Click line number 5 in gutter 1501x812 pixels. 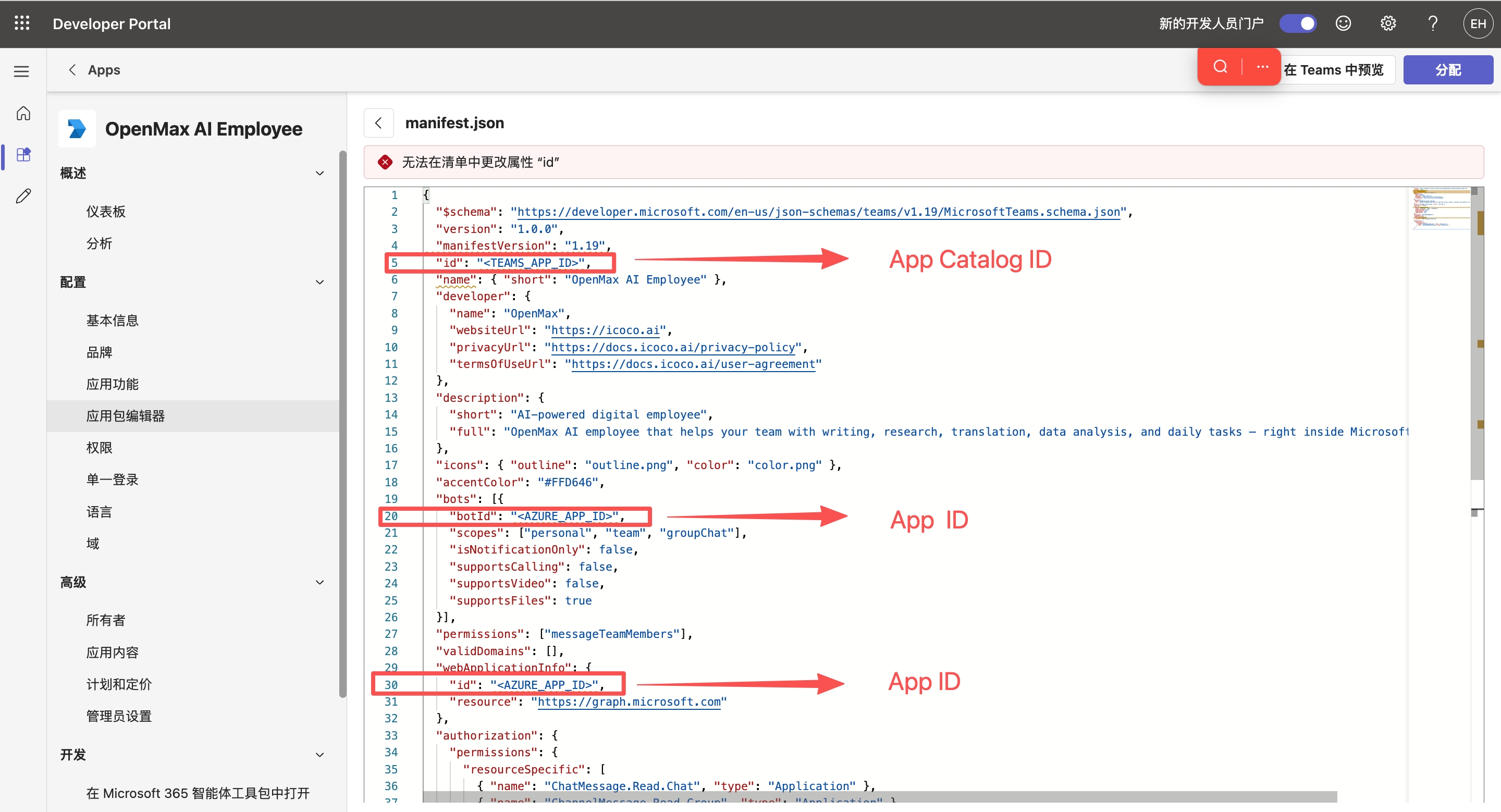click(x=395, y=263)
